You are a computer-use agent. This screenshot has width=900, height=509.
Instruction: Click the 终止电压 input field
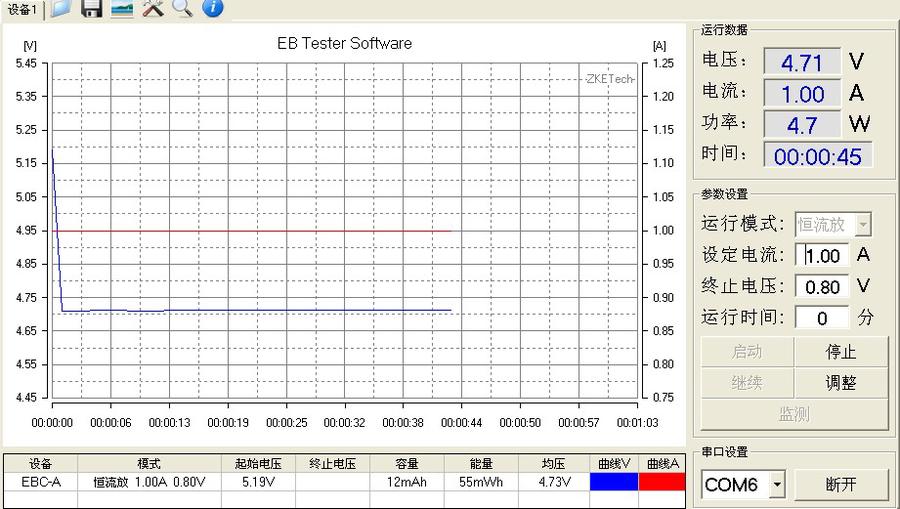click(823, 286)
